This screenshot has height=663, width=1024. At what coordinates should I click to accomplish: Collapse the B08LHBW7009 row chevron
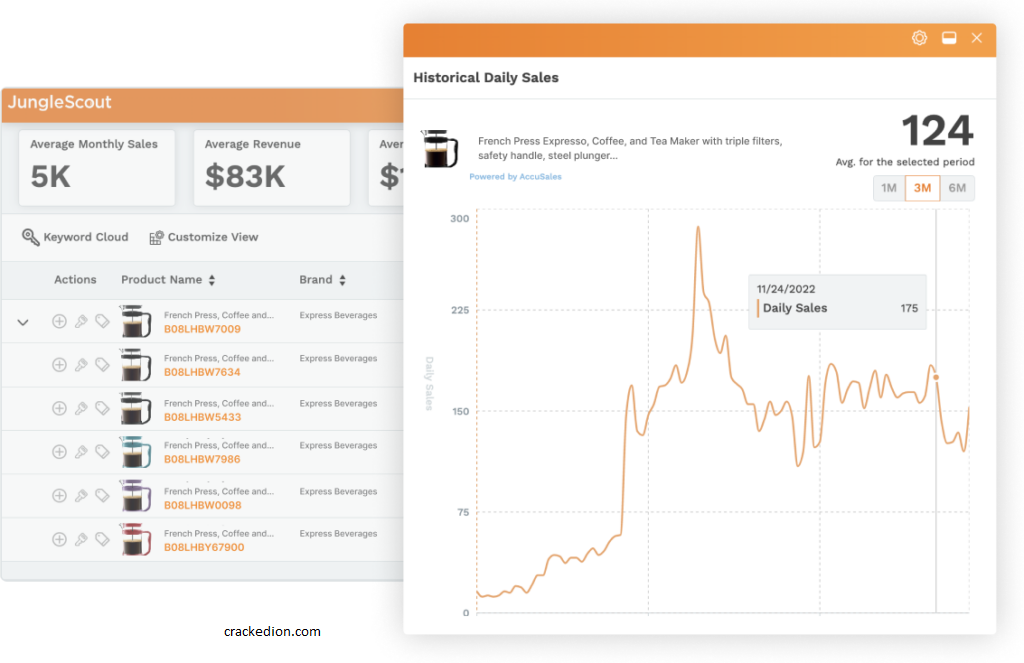(23, 322)
